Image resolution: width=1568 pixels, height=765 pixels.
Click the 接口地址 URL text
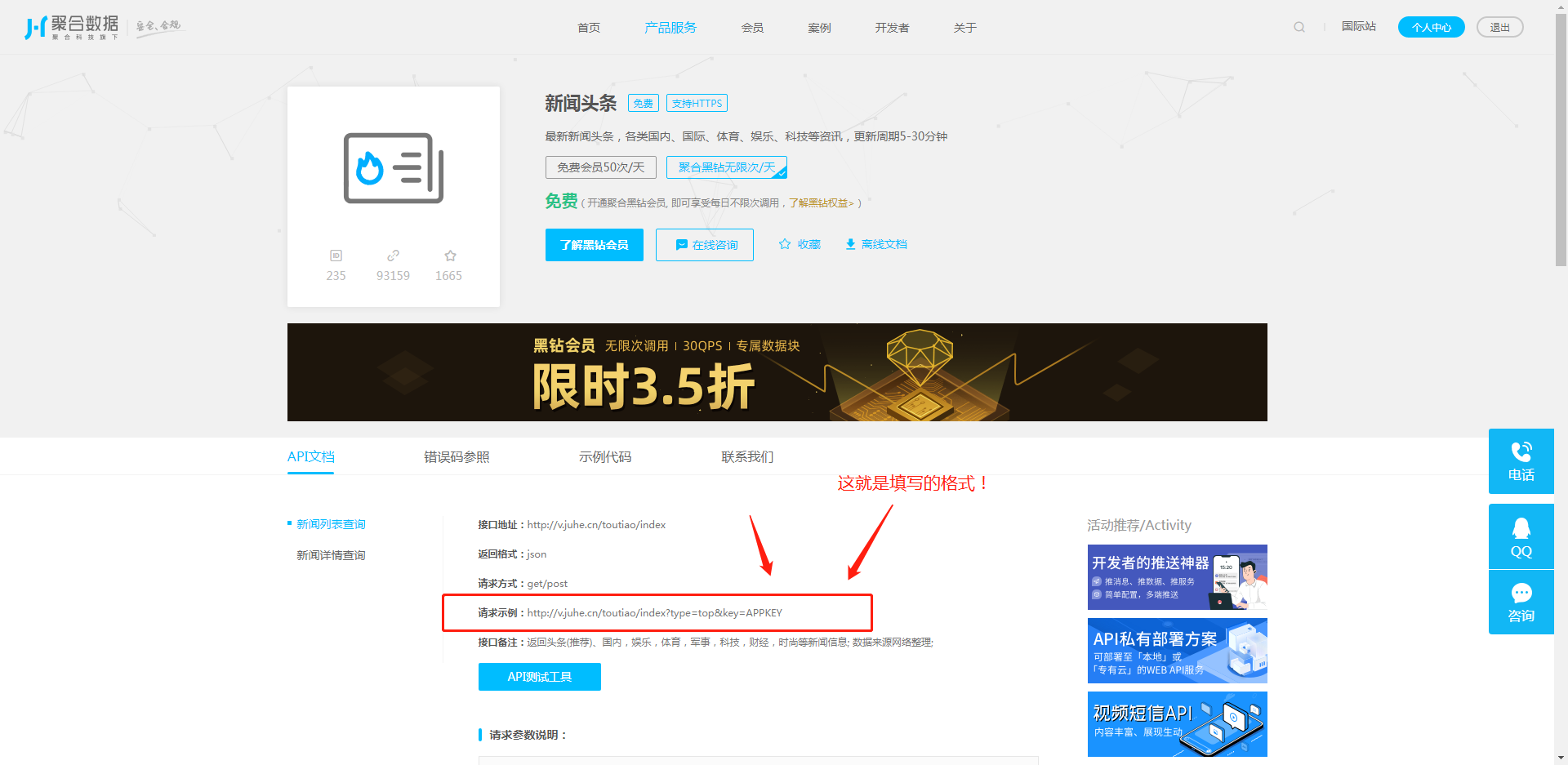(596, 525)
